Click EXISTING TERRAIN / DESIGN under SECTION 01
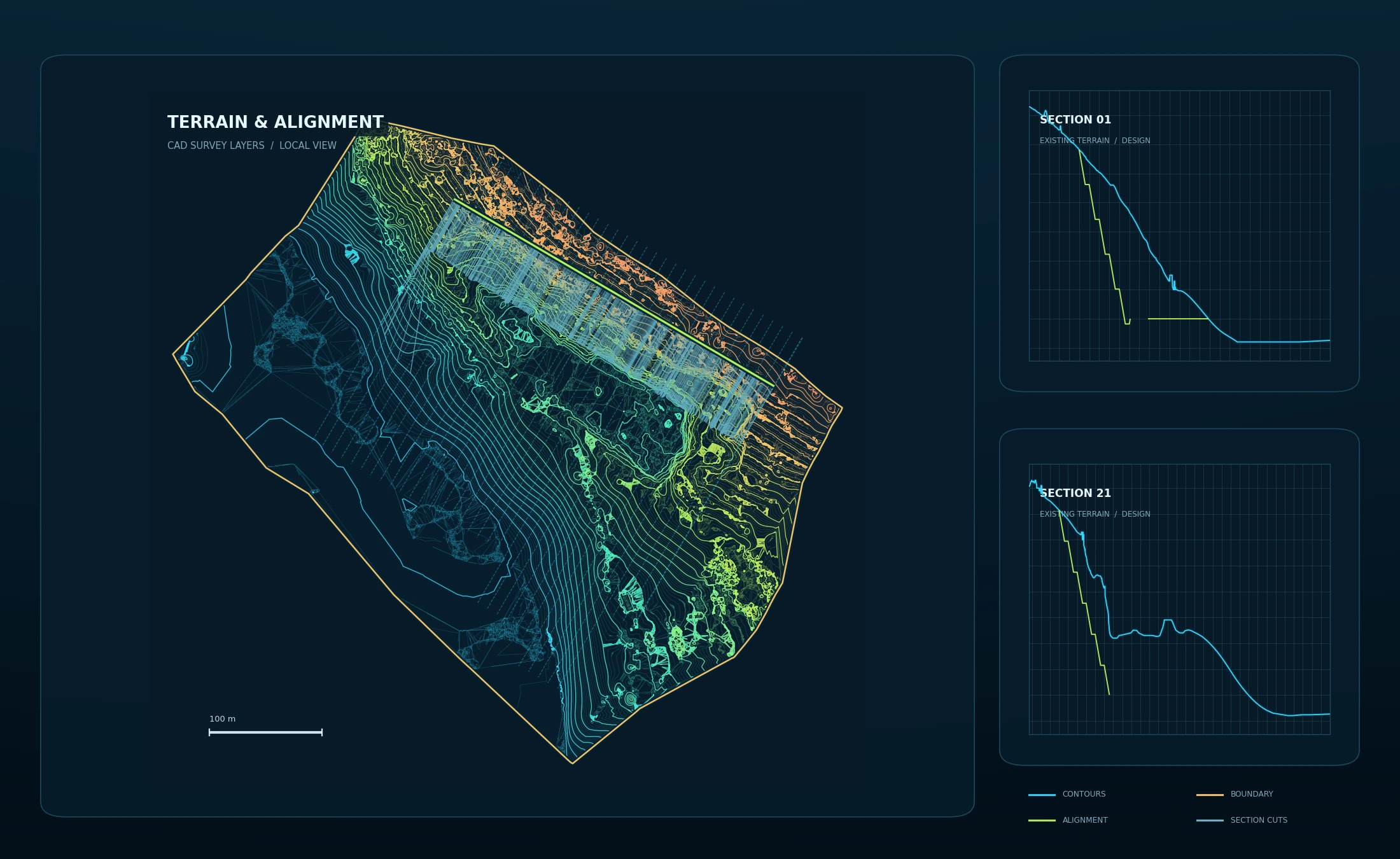Image resolution: width=1400 pixels, height=859 pixels. (1095, 141)
